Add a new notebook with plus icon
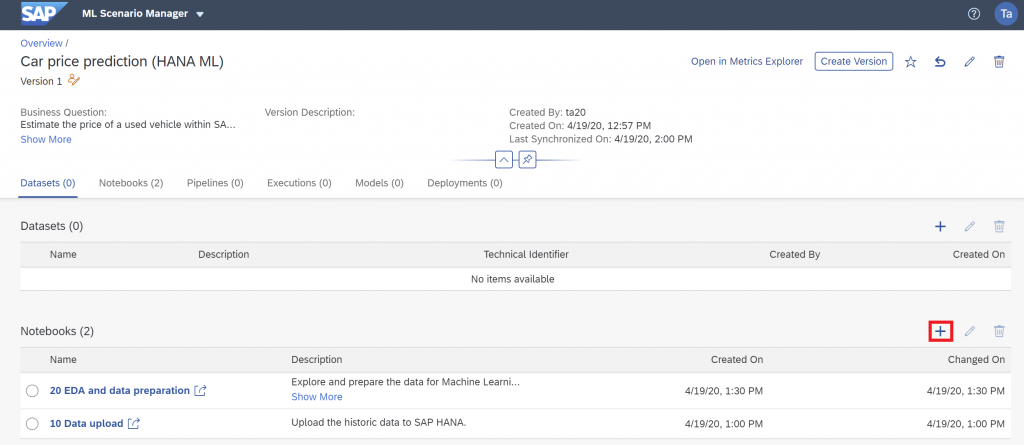The height and width of the screenshot is (445, 1024). pyautogui.click(x=940, y=331)
